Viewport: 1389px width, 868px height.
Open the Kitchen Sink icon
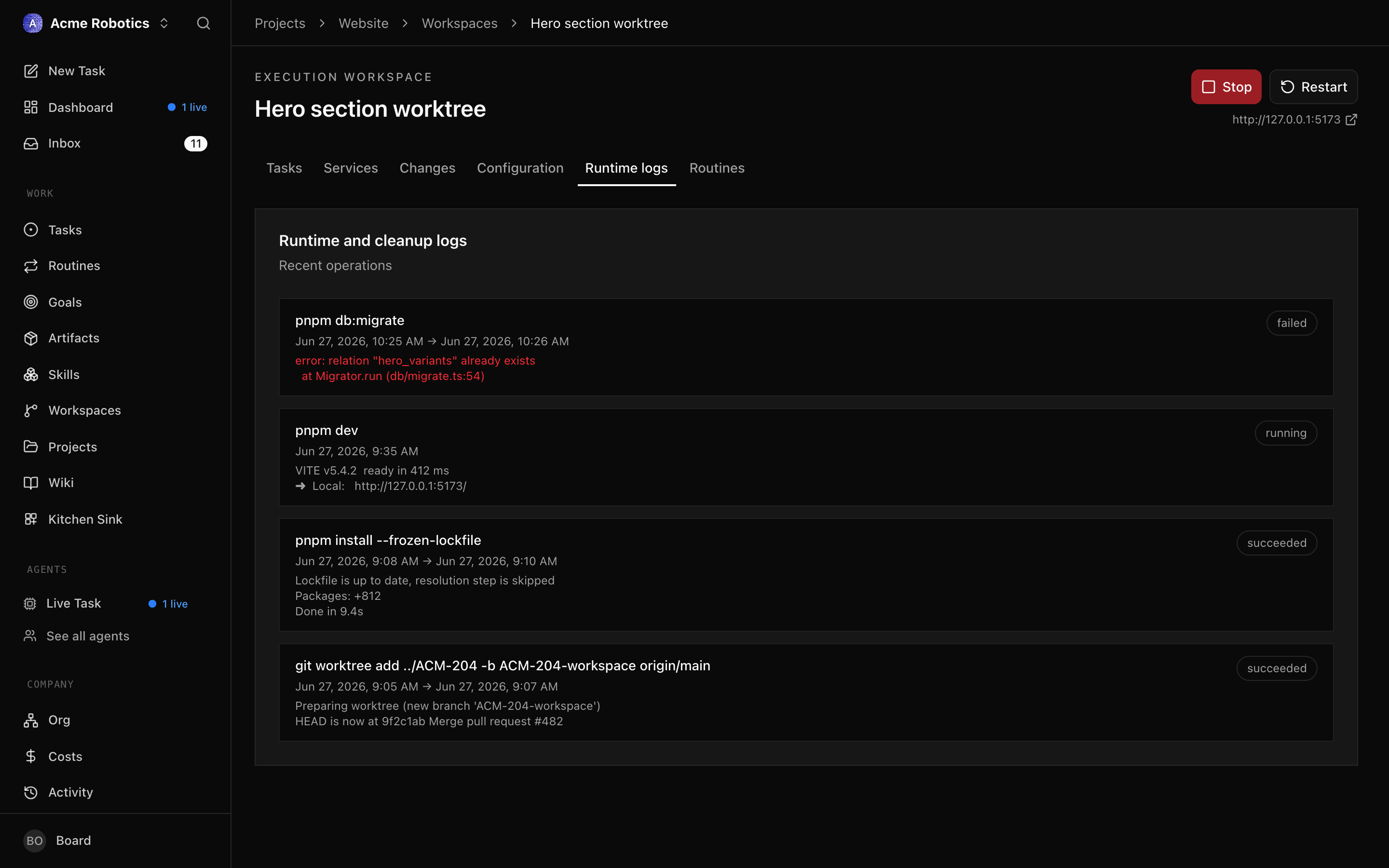click(x=31, y=519)
